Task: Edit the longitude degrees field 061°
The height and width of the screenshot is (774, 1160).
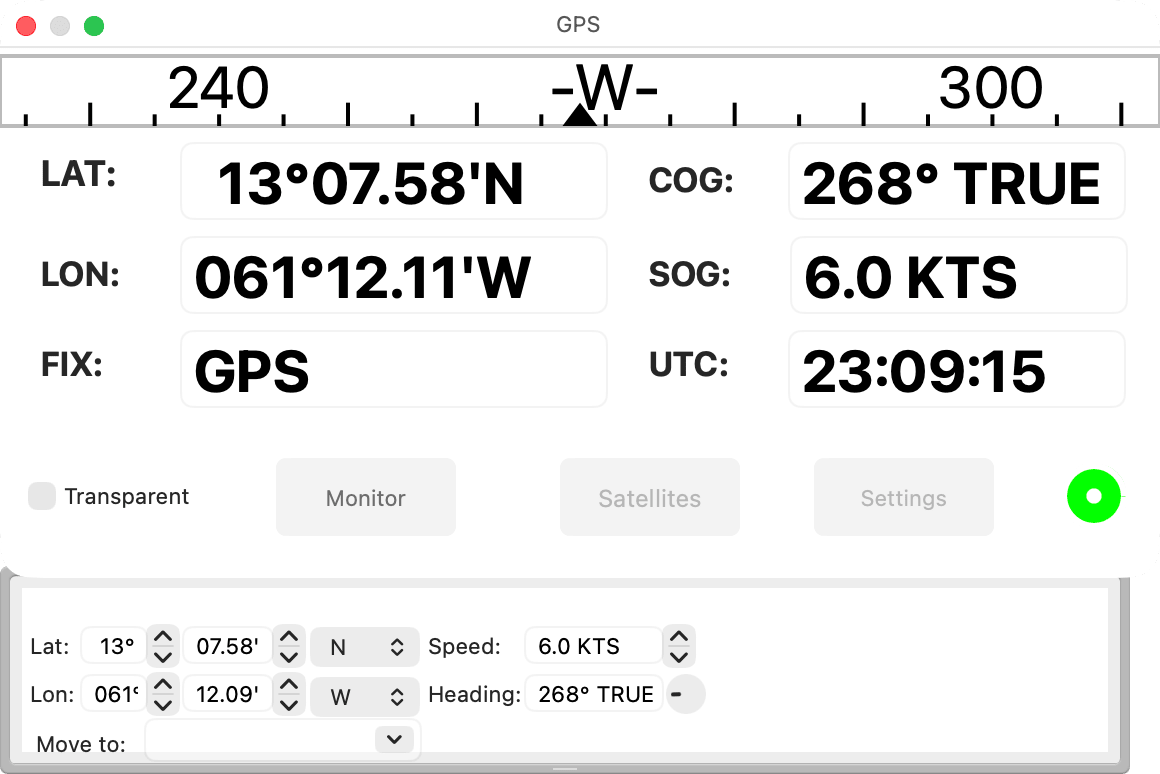Action: pyautogui.click(x=114, y=694)
